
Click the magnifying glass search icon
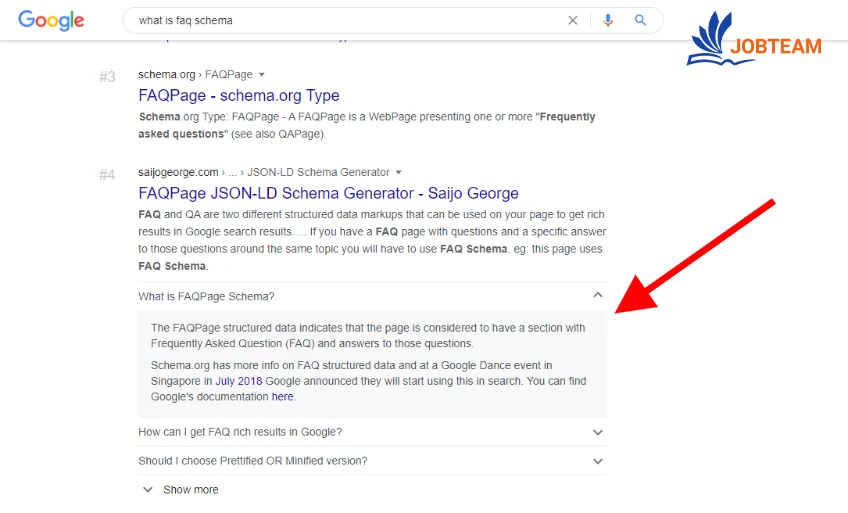641,20
